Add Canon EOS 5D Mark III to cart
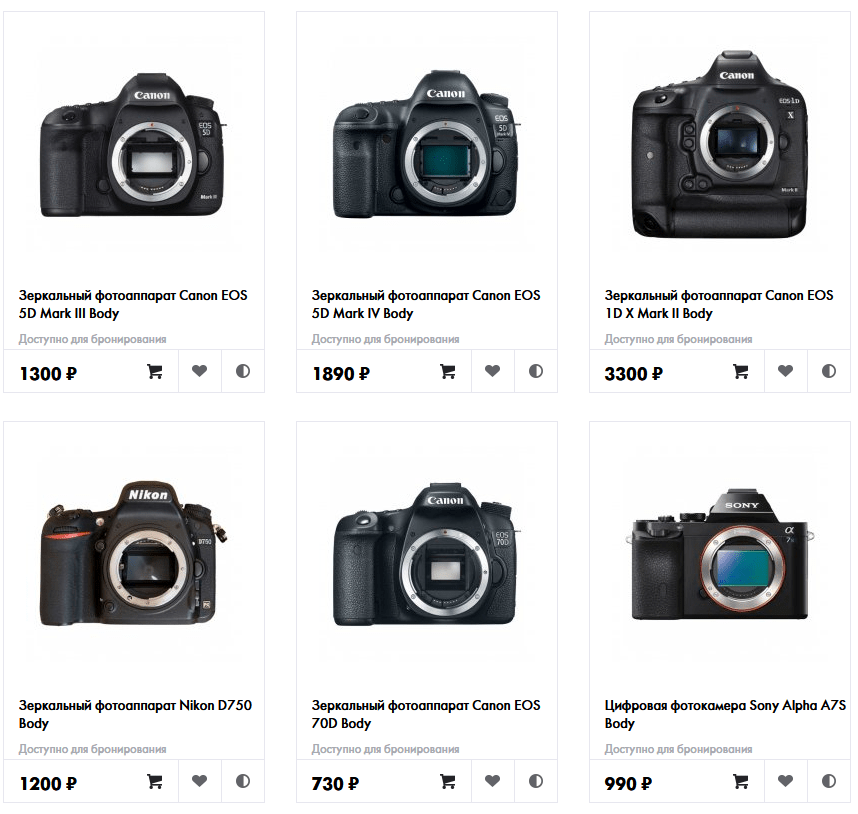This screenshot has height=814, width=858. tap(155, 372)
